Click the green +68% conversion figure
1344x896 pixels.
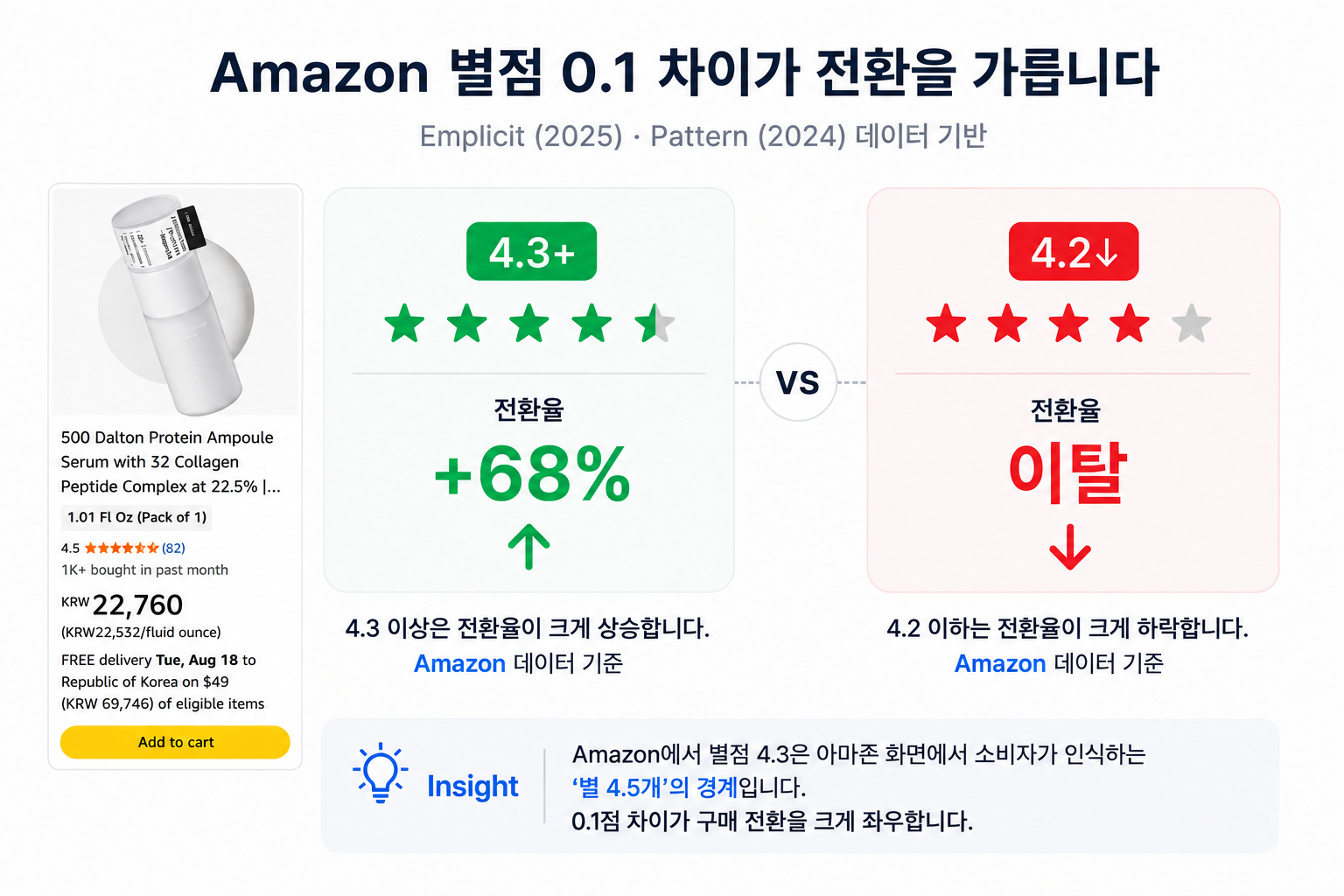click(x=532, y=473)
